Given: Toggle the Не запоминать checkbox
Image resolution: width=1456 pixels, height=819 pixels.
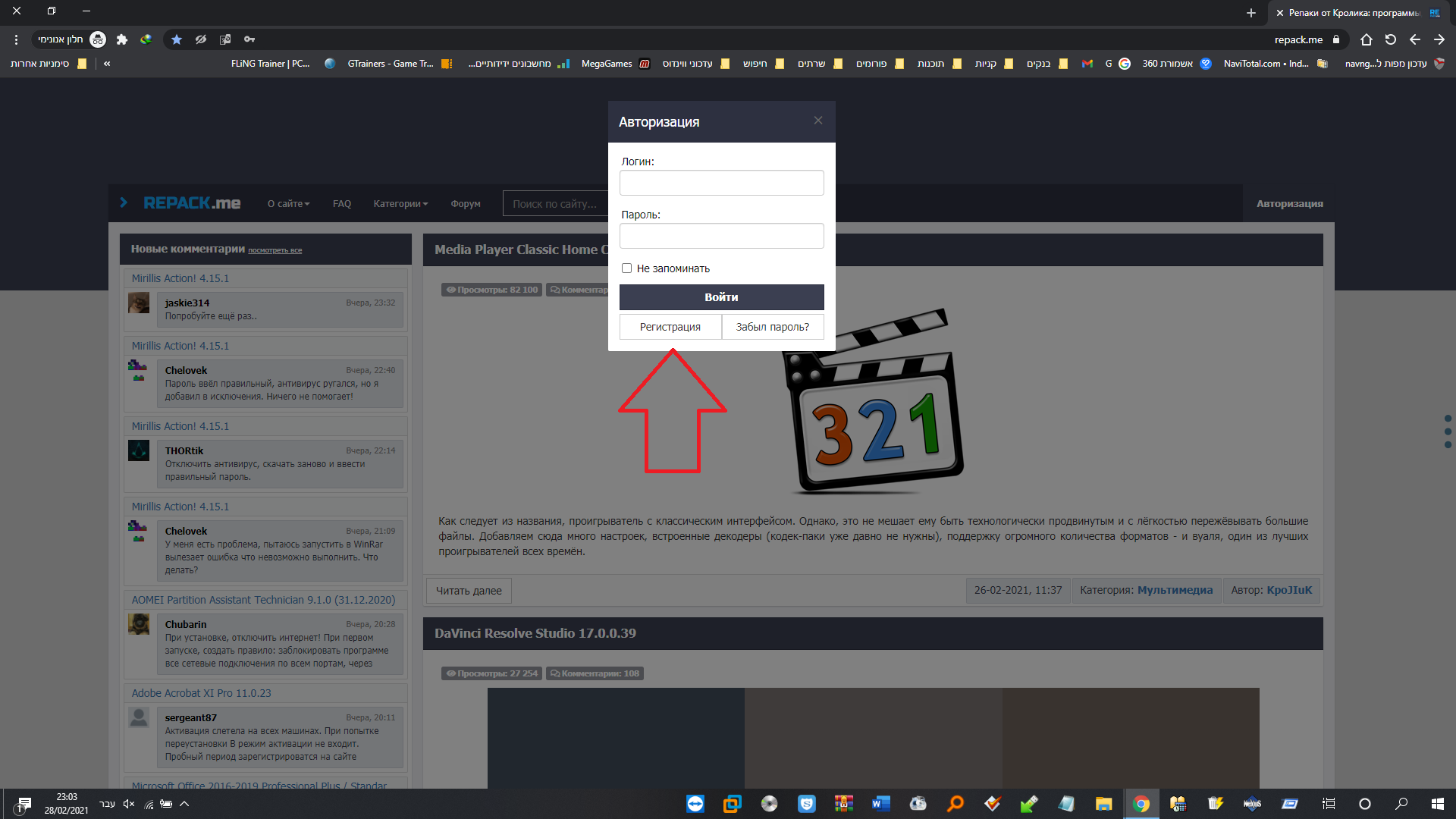Looking at the screenshot, I should [x=626, y=268].
